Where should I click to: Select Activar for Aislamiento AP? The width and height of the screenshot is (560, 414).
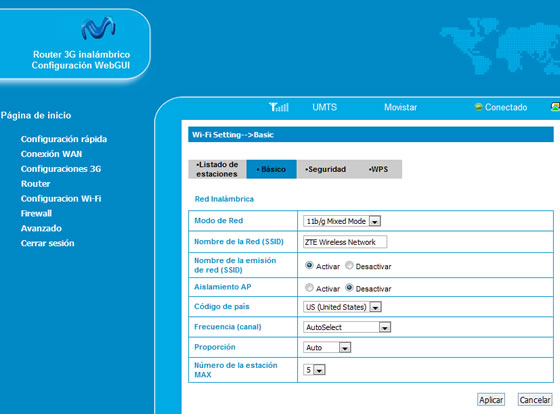pyautogui.click(x=309, y=288)
